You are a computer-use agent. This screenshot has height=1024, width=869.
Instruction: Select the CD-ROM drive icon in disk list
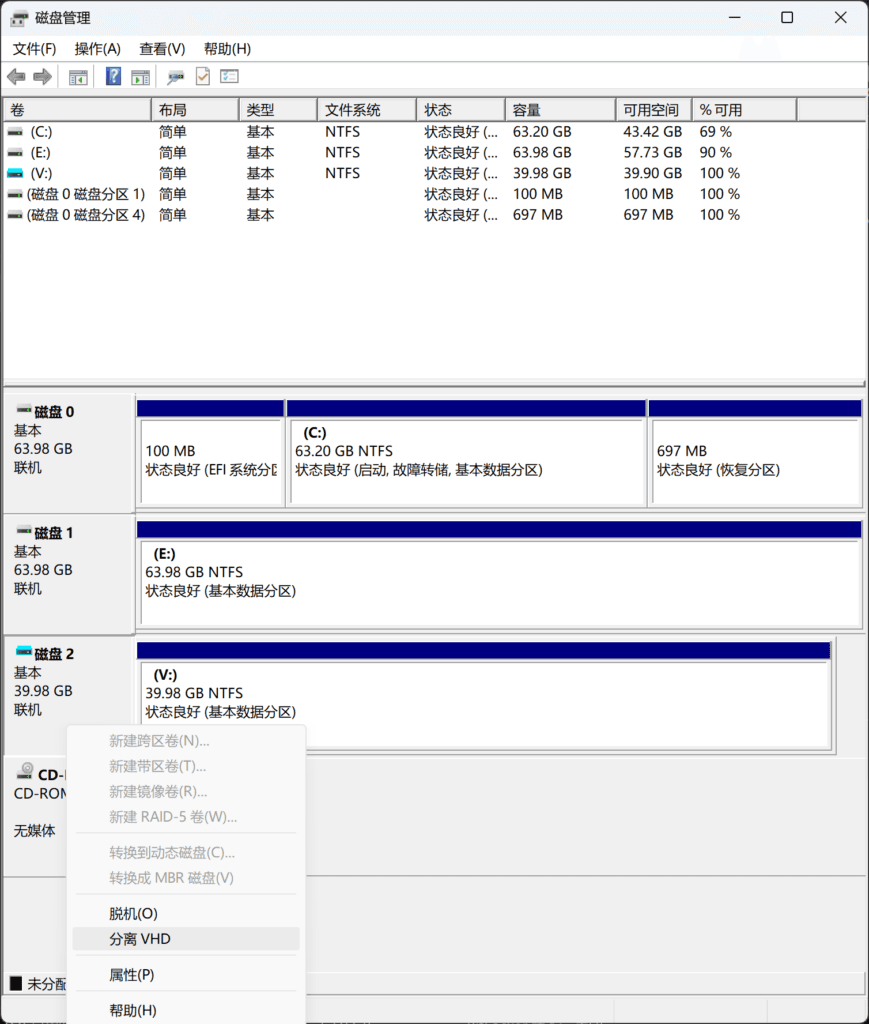(25, 771)
